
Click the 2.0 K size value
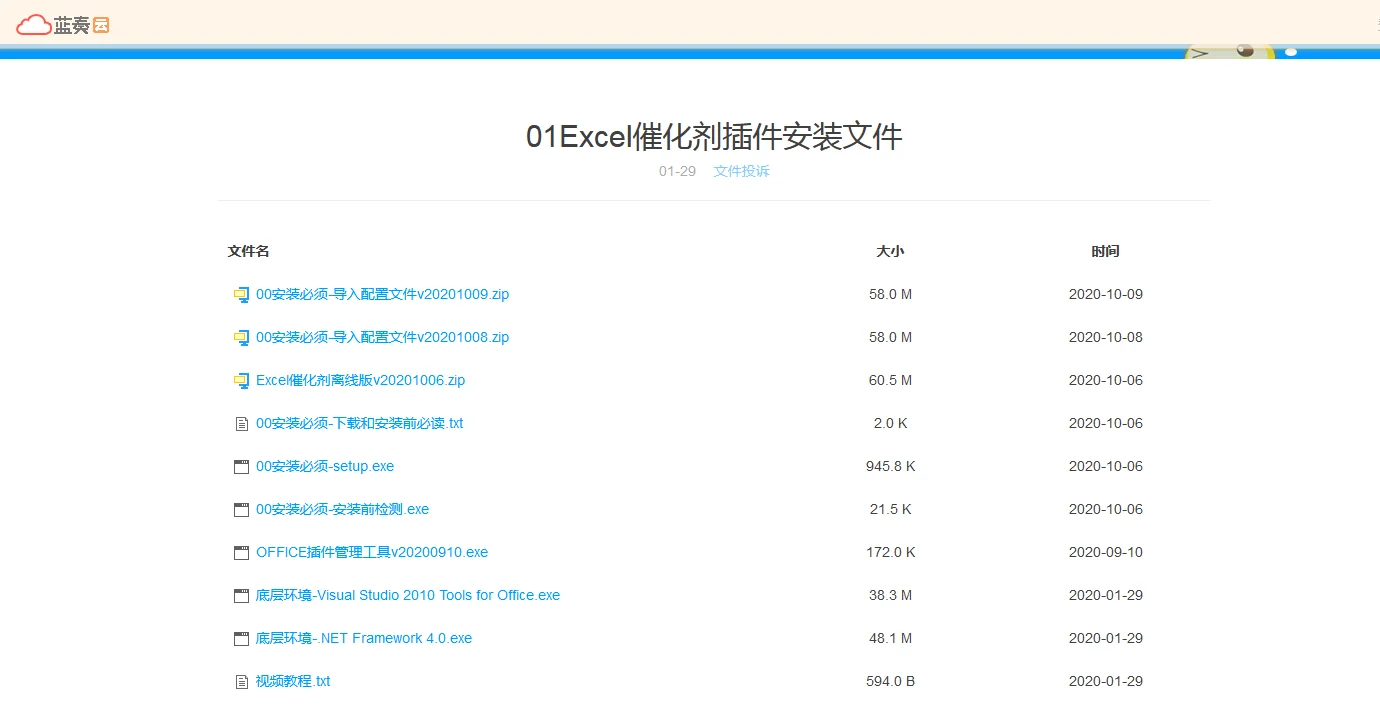point(891,423)
